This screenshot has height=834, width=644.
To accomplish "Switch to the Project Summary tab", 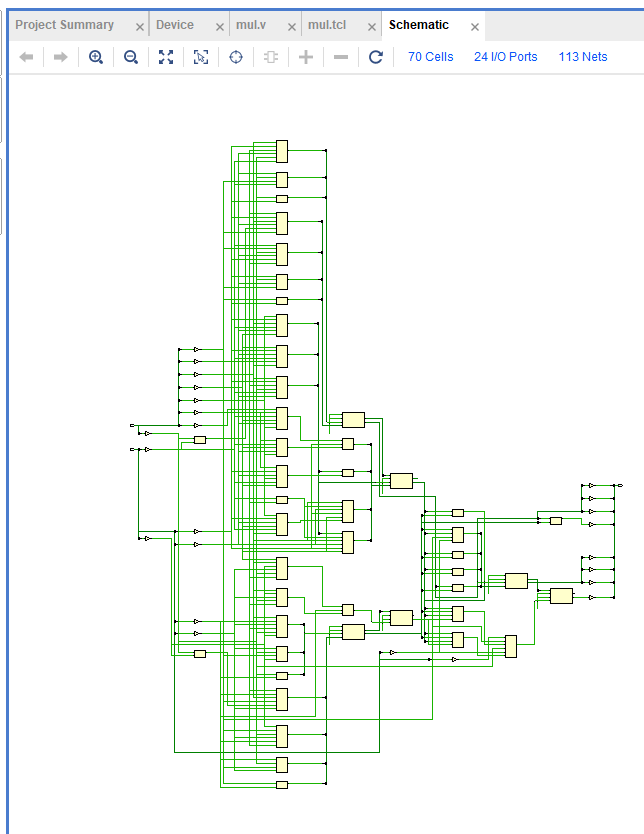I will [x=64, y=25].
